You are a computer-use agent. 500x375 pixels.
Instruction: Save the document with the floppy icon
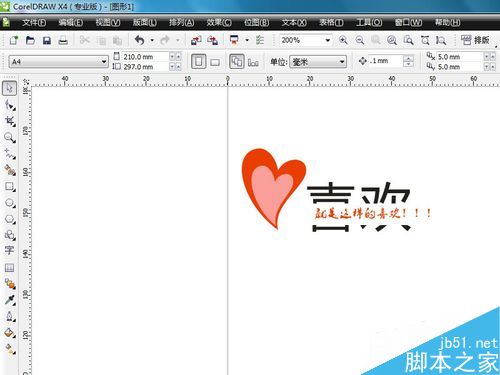[47, 40]
